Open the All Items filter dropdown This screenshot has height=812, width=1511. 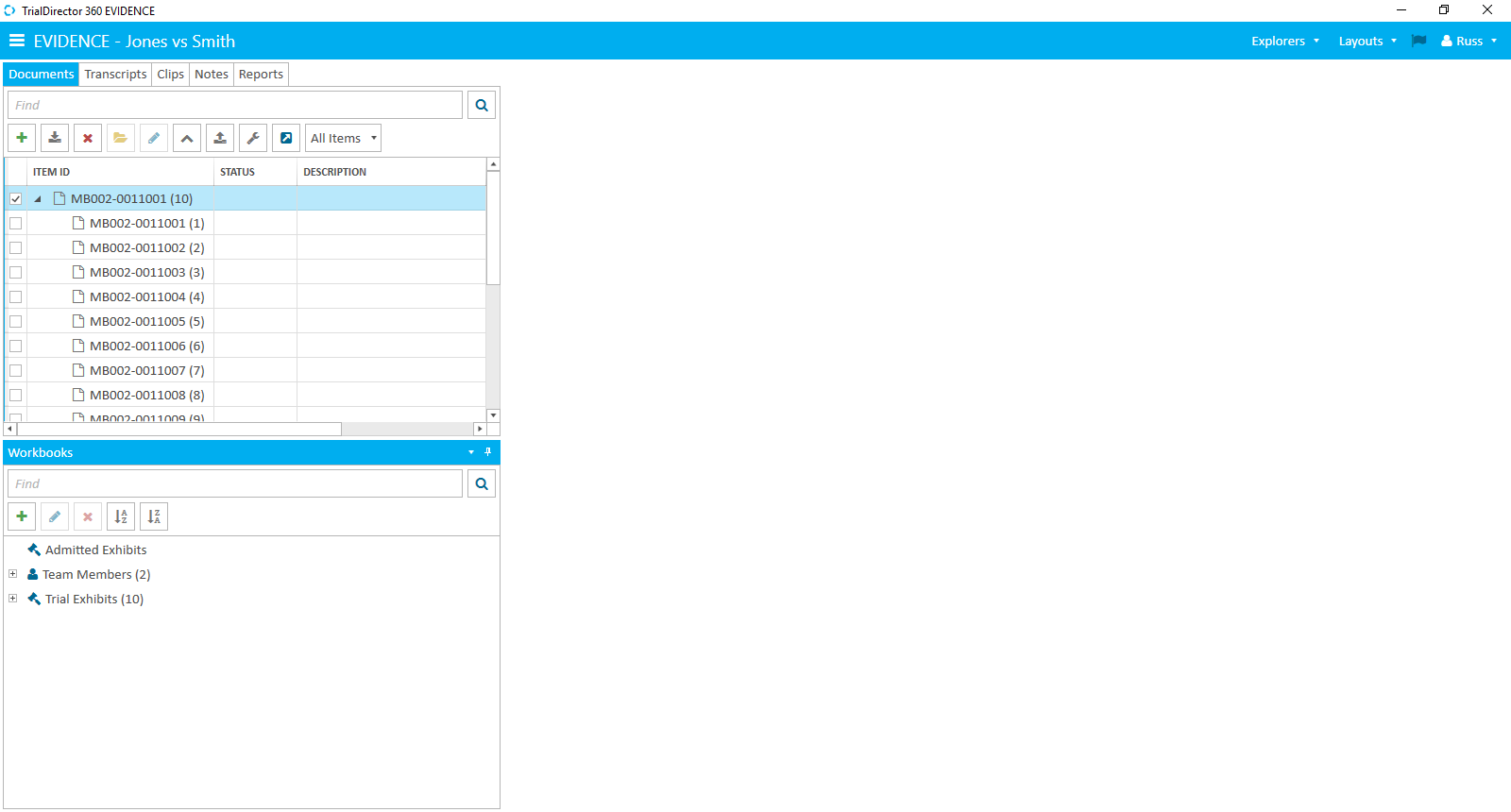[x=343, y=138]
